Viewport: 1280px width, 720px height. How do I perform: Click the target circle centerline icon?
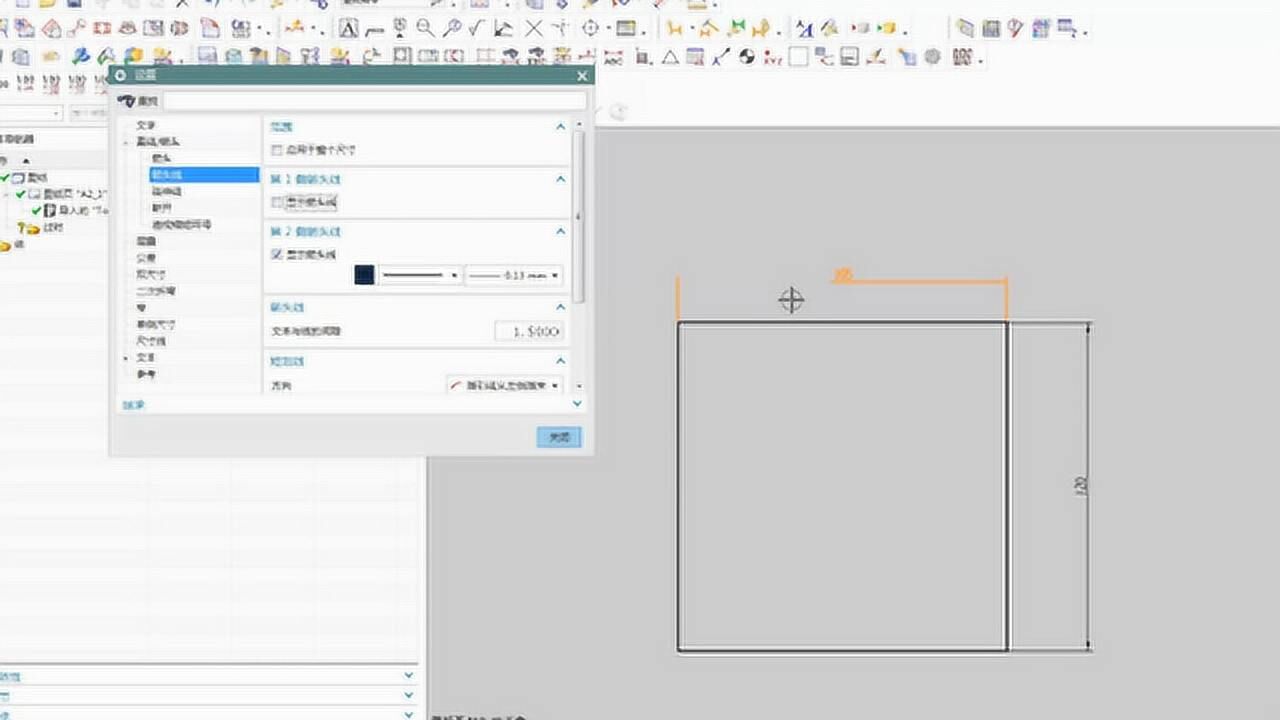(590, 29)
